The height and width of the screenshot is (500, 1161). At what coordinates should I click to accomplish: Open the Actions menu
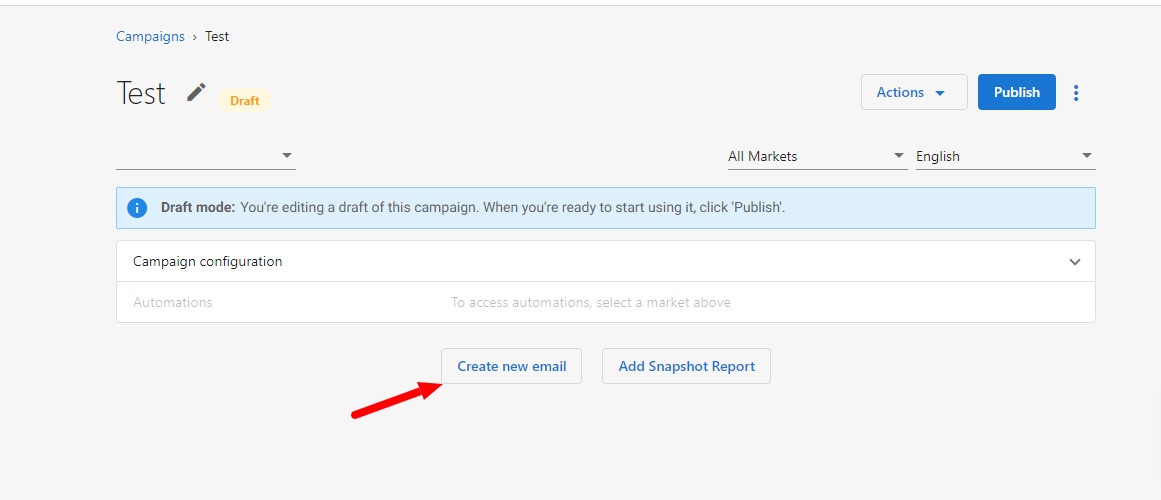(x=914, y=93)
